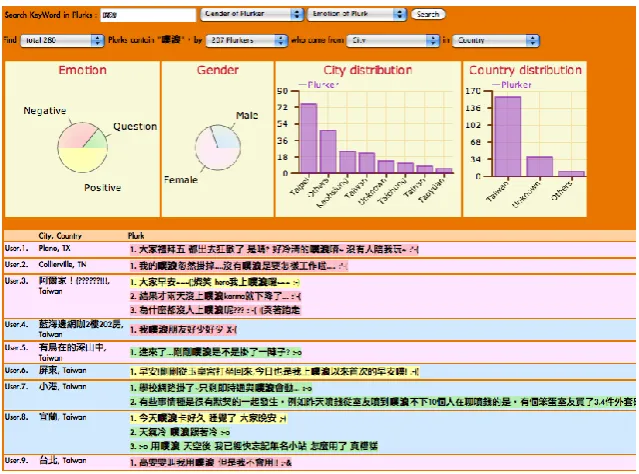Click the Plano, TX location cell
This screenshot has width=639, height=474.
point(55,248)
